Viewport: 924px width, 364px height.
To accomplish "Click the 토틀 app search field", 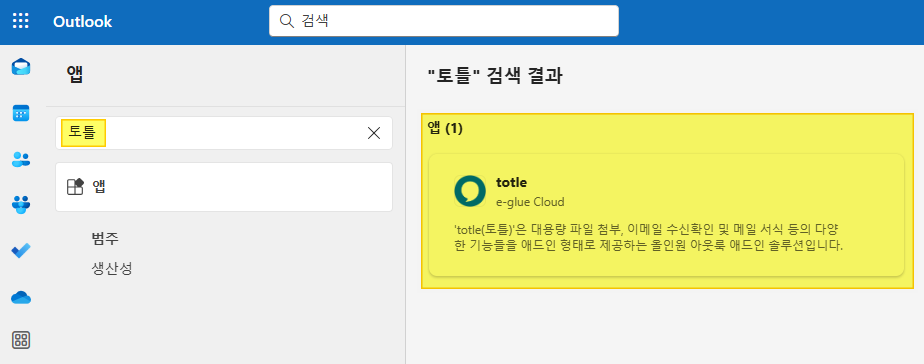I will tap(224, 133).
